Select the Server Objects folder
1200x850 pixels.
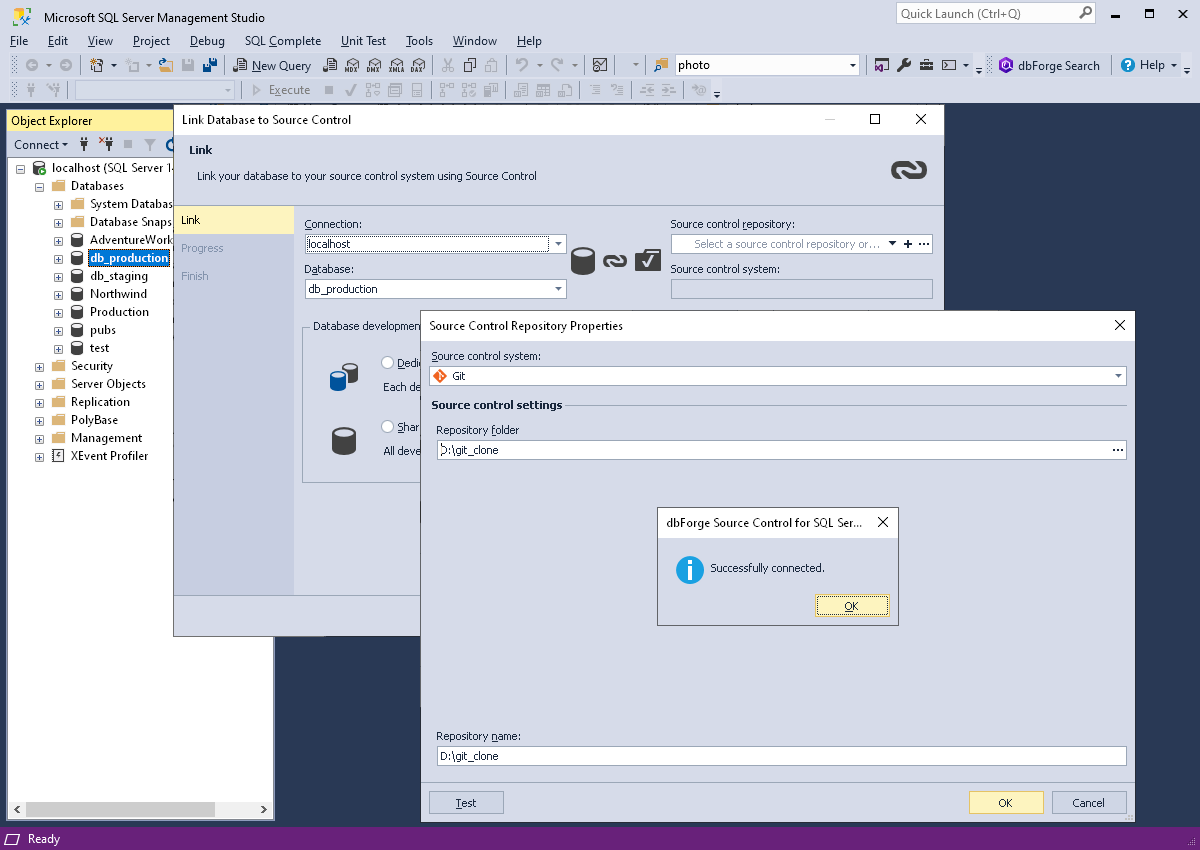pos(108,384)
